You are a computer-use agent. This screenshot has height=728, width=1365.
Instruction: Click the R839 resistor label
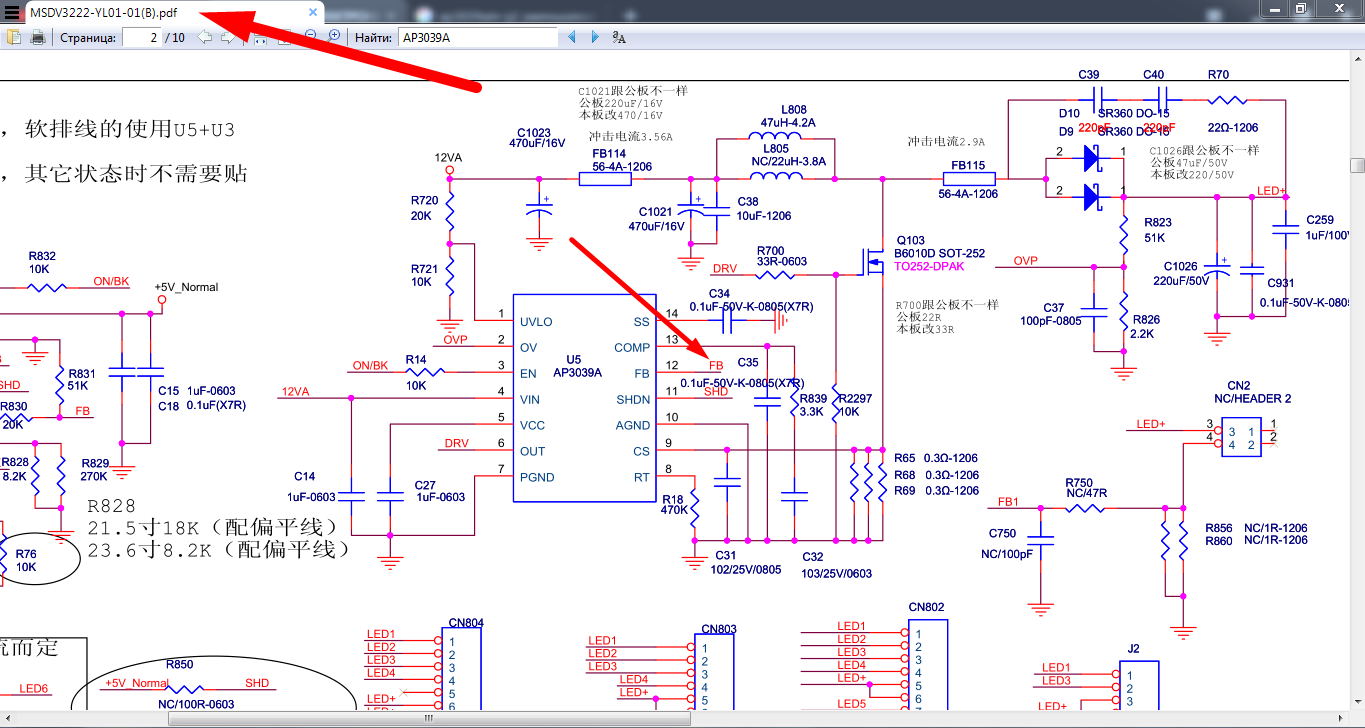tap(813, 398)
